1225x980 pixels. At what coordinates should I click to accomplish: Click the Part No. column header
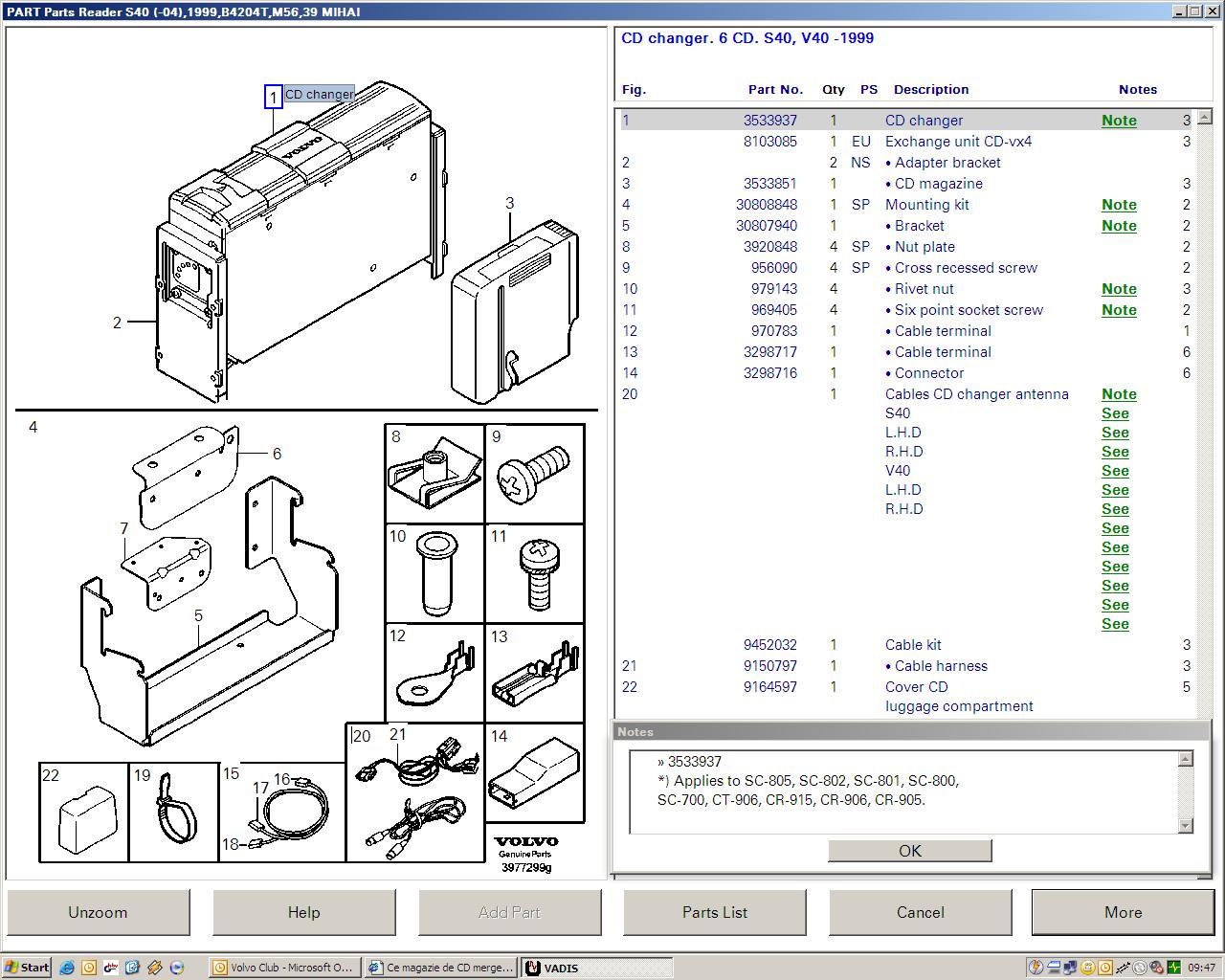775,89
